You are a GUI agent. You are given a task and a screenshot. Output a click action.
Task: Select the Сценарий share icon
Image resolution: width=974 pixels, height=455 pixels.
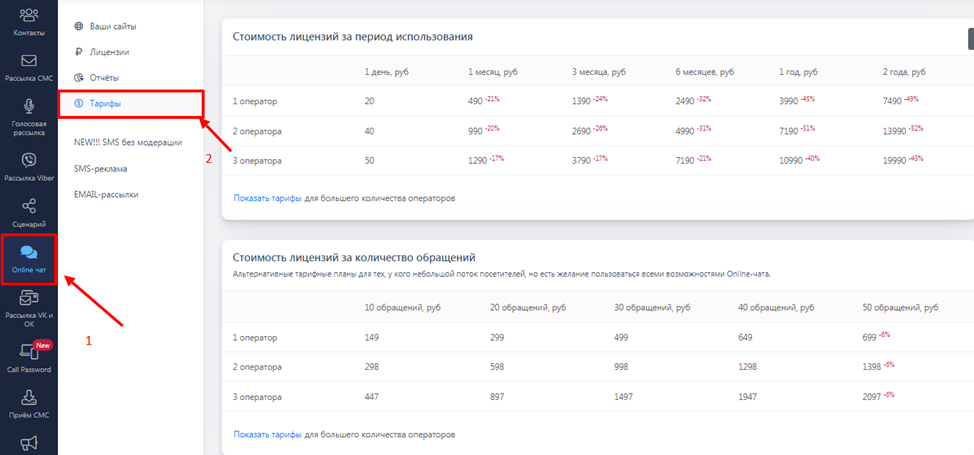pyautogui.click(x=29, y=206)
